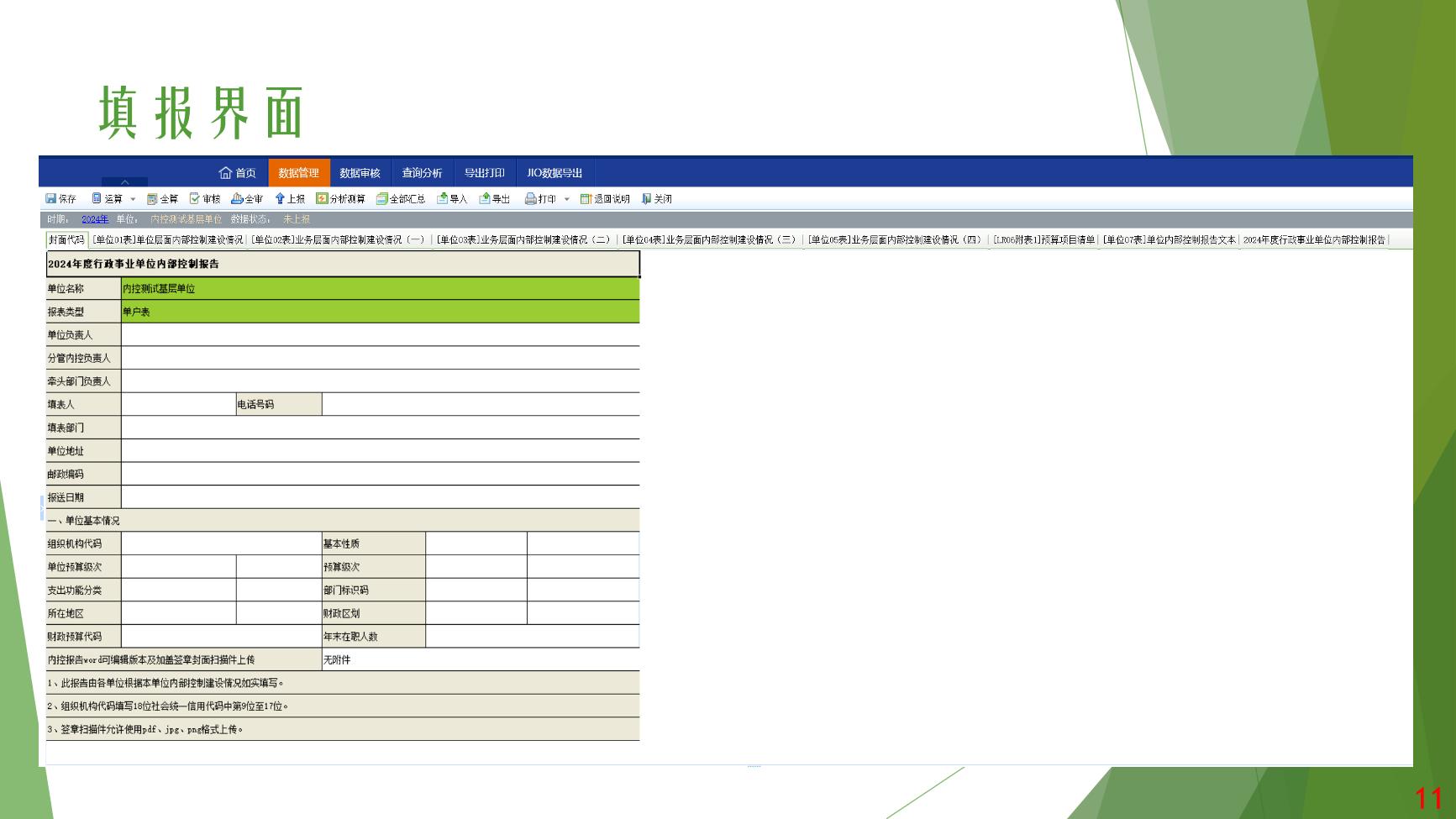Open the 查询分析 menu
The image size is (1456, 819).
pyautogui.click(x=422, y=173)
